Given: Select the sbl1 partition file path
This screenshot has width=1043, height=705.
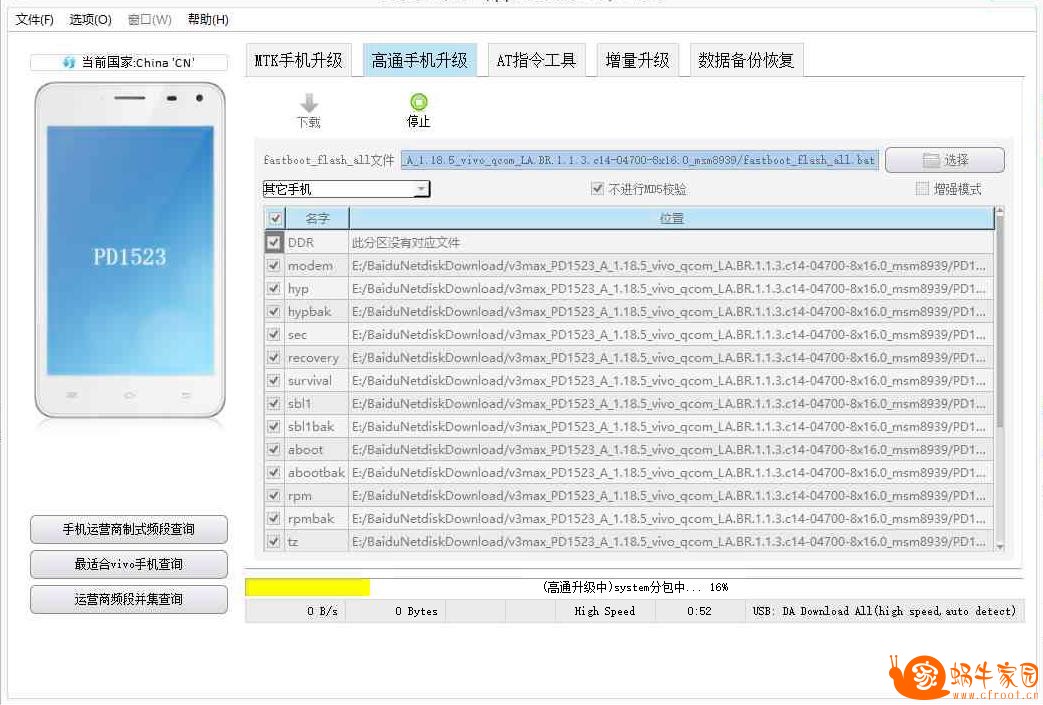Looking at the screenshot, I should point(669,404).
